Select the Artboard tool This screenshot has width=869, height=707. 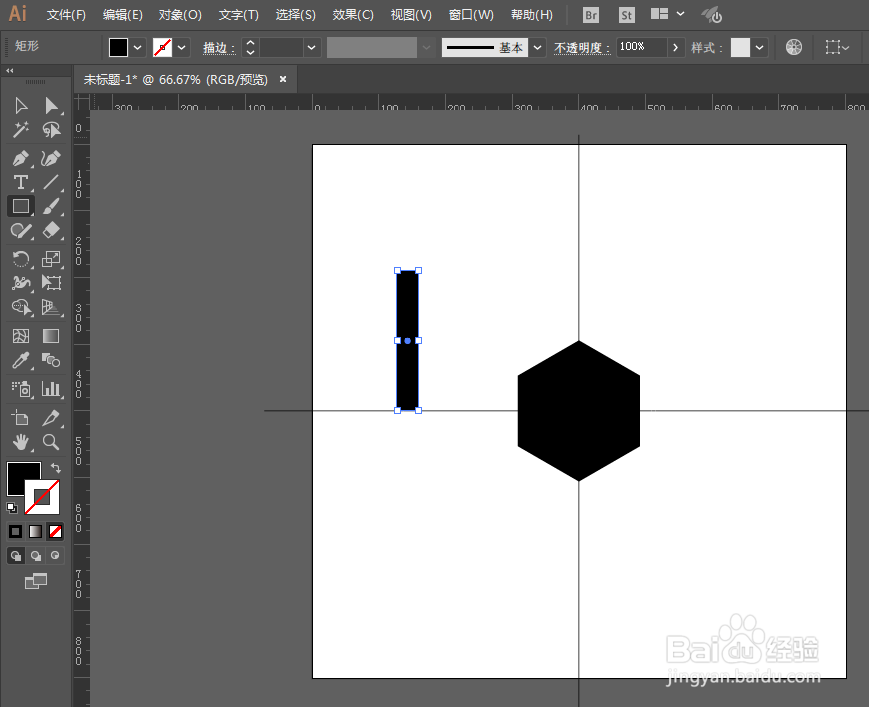pyautogui.click(x=21, y=418)
